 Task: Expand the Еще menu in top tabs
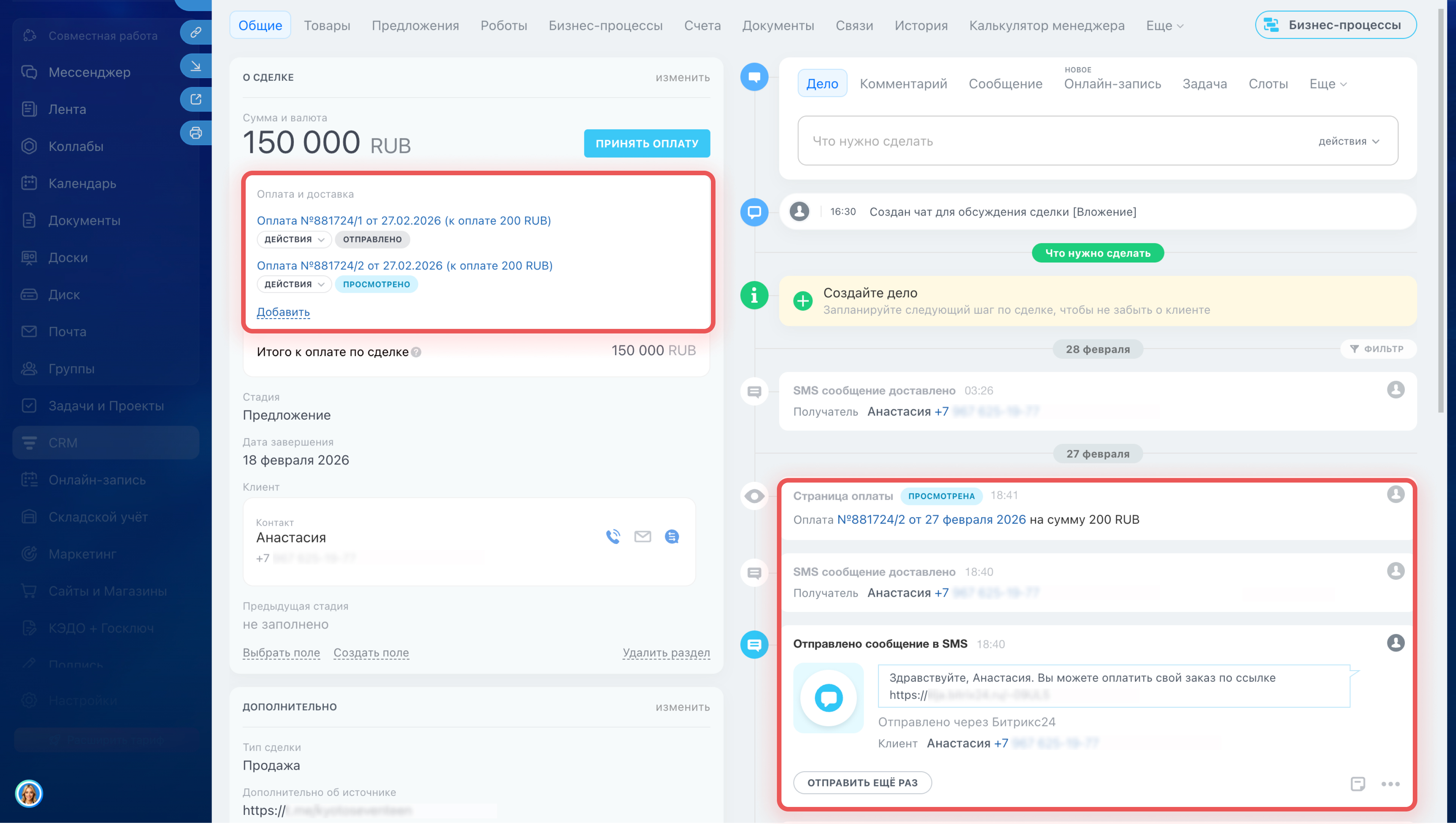coord(1164,25)
